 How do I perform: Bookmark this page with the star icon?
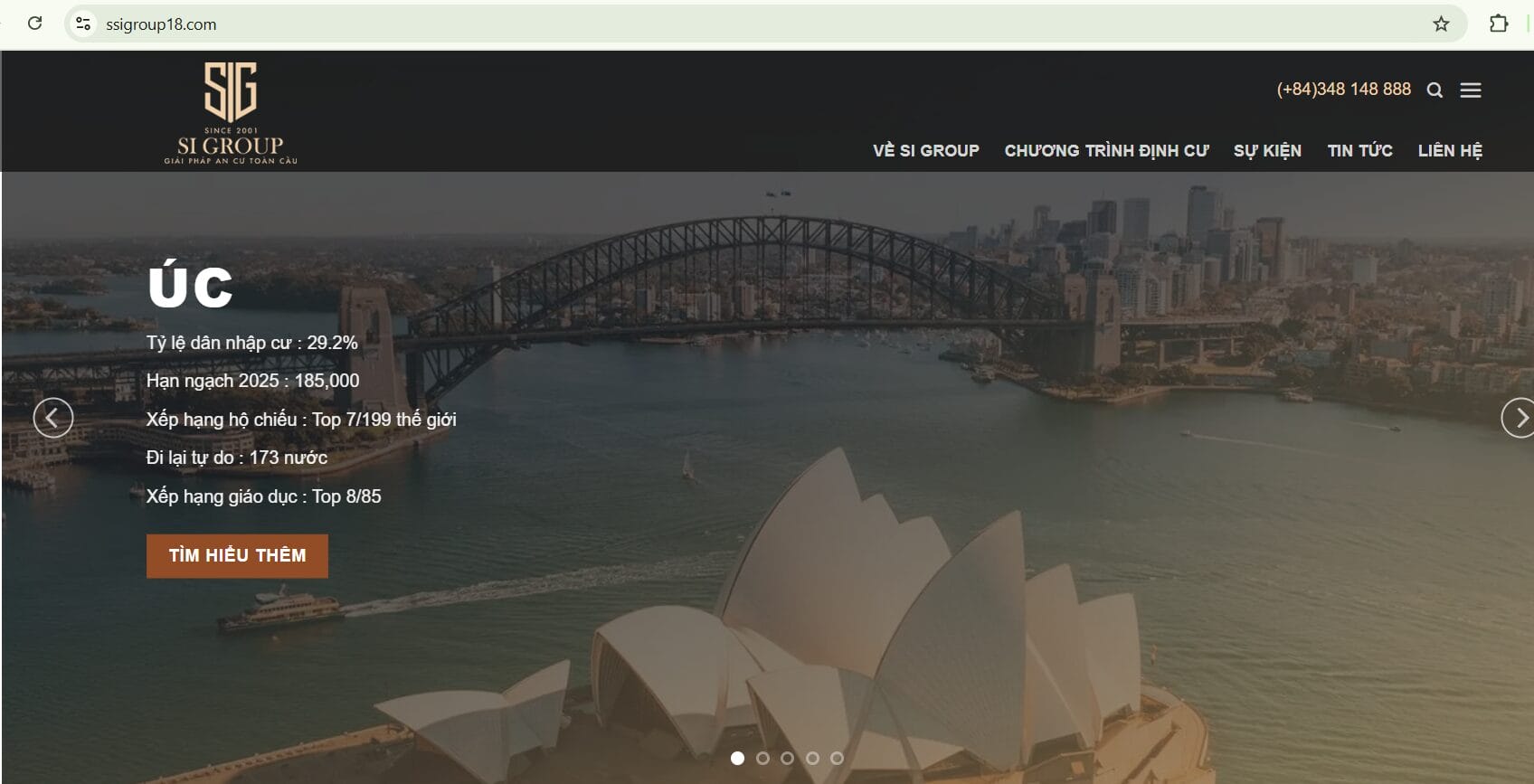pos(1441,24)
